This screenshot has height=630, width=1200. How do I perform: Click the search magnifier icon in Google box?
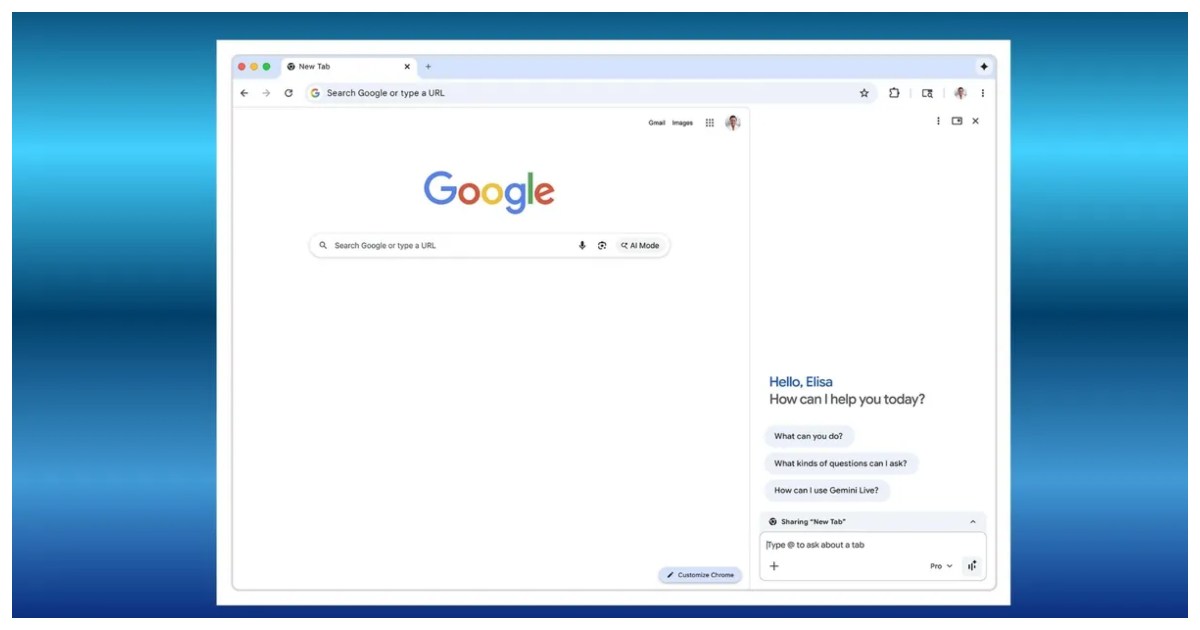pyautogui.click(x=323, y=245)
